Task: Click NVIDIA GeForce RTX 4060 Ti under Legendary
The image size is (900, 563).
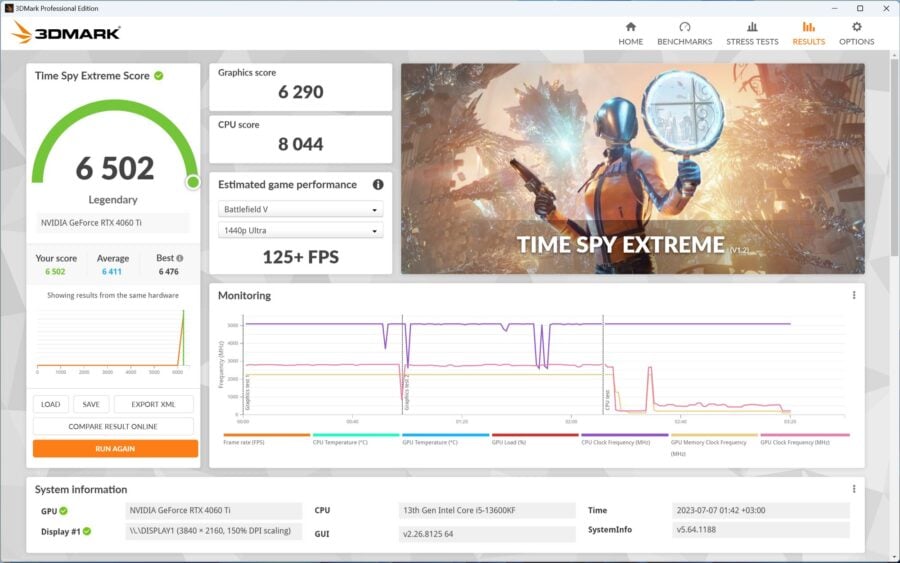Action: point(112,223)
